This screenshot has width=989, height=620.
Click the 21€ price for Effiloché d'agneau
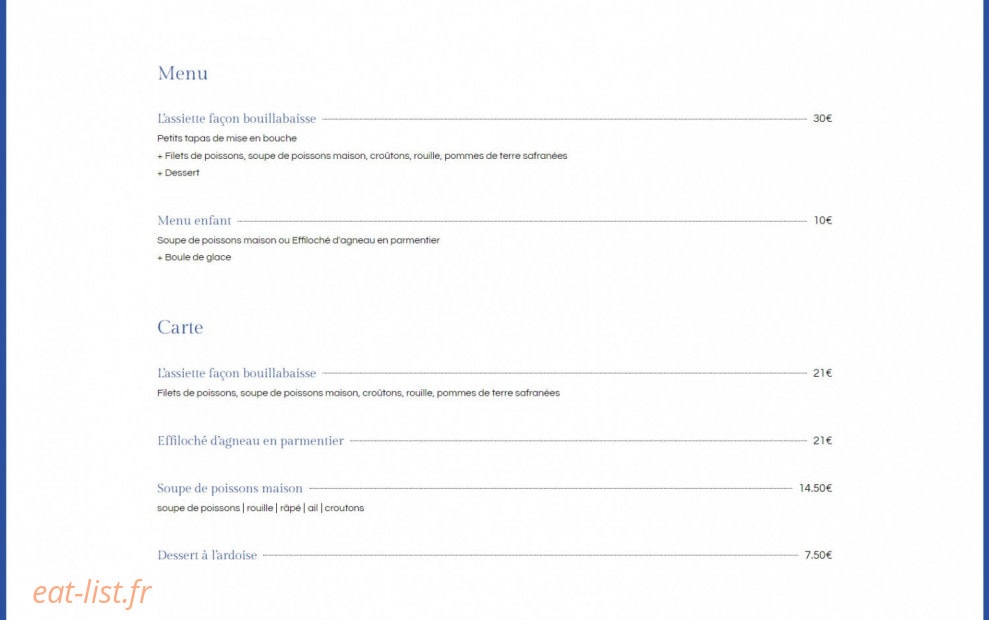tap(822, 441)
